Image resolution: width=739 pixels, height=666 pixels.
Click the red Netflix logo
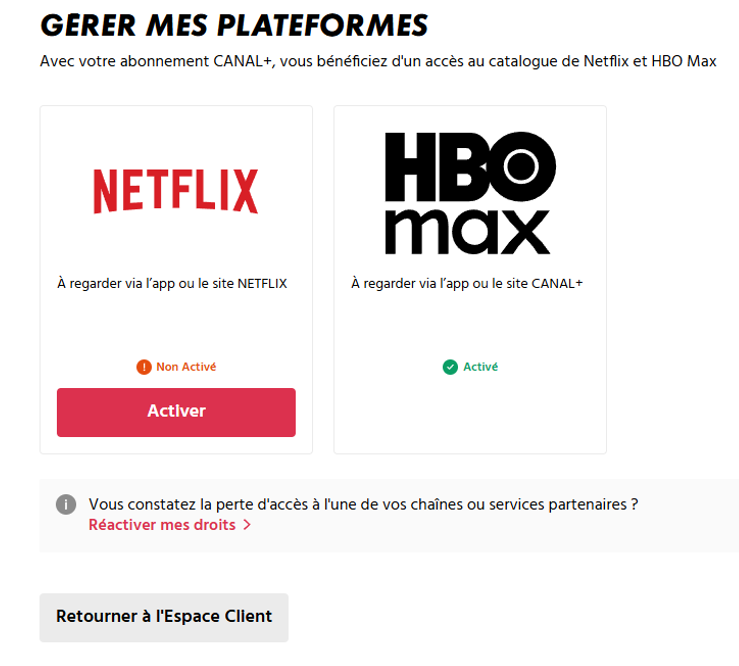click(x=176, y=191)
